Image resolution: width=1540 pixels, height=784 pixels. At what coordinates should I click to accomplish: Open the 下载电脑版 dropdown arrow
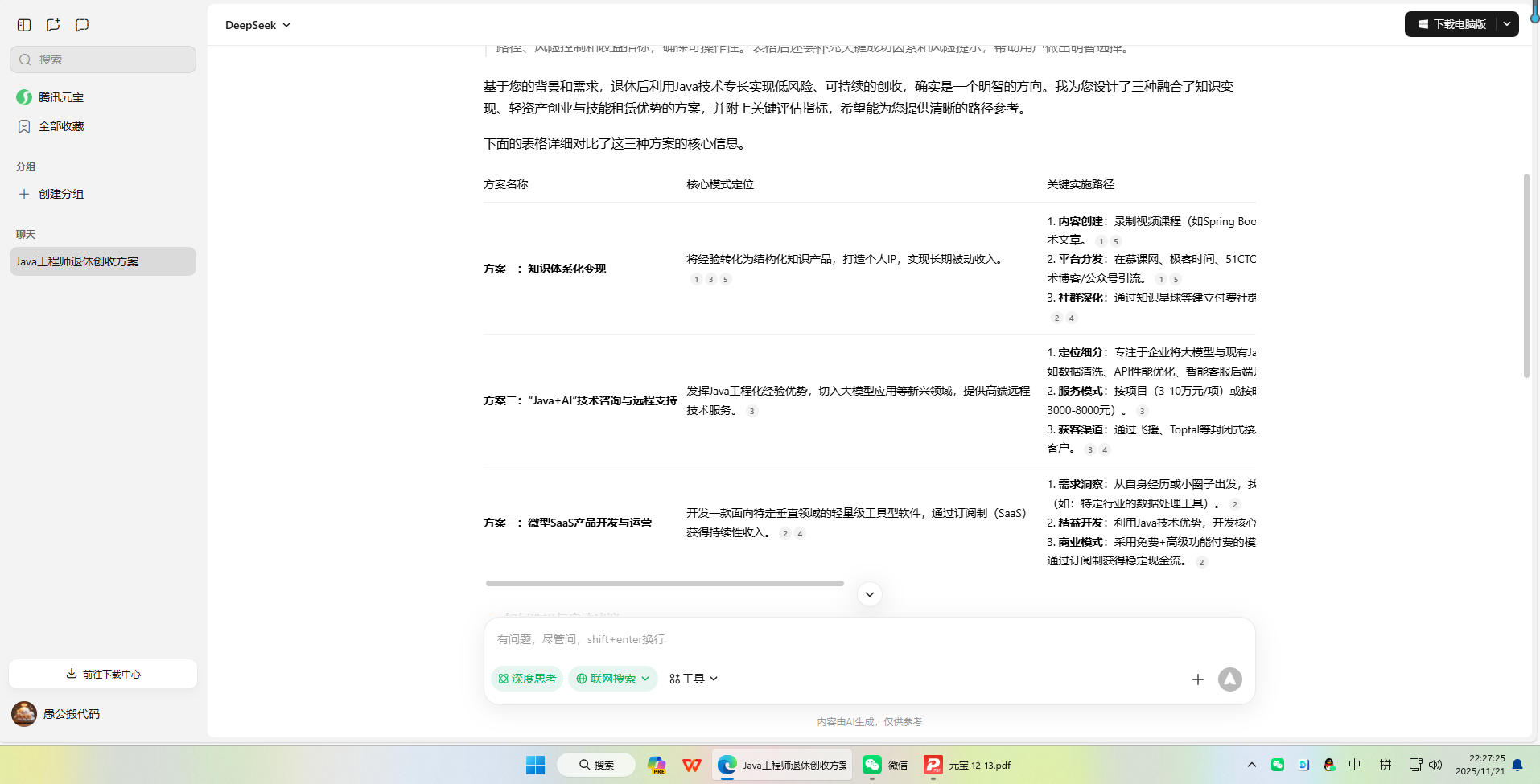pyautogui.click(x=1507, y=24)
